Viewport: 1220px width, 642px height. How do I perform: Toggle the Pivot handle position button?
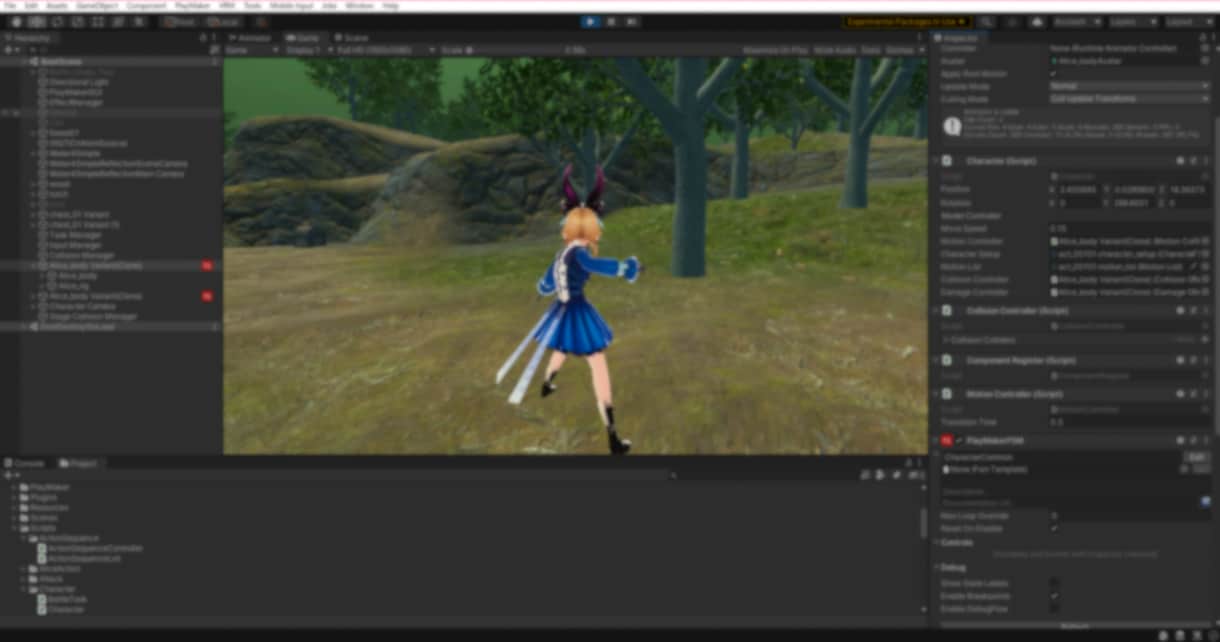pos(180,21)
